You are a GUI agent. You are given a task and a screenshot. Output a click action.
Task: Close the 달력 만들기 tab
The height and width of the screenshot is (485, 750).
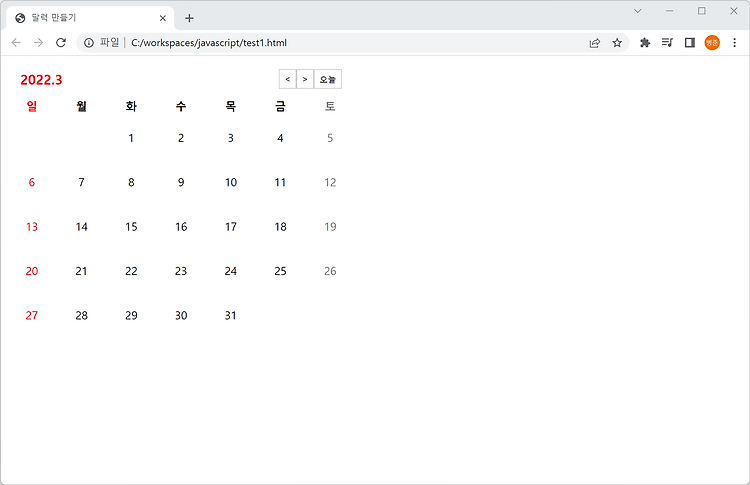(163, 18)
